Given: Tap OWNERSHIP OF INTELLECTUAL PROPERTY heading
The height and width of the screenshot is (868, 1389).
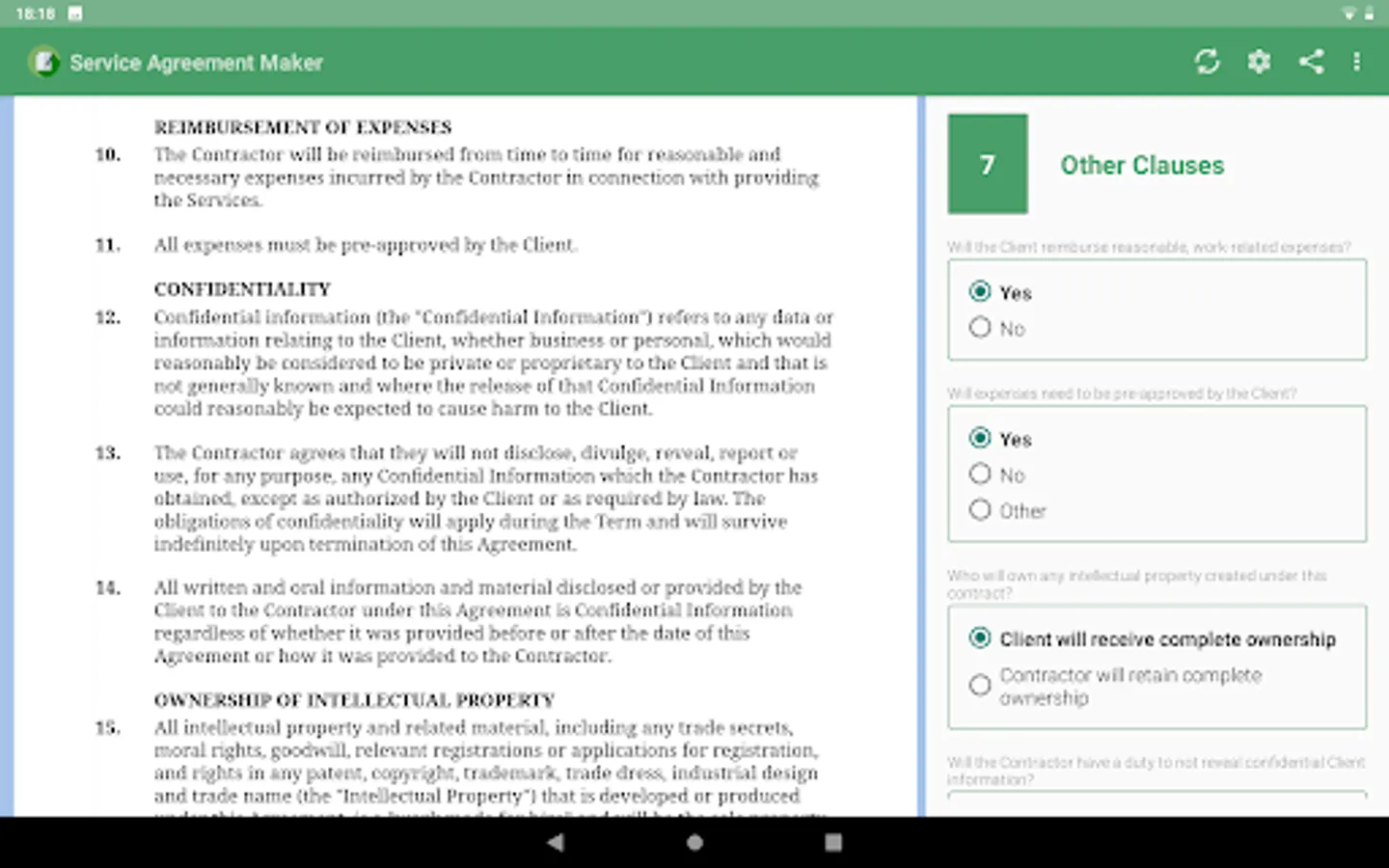Looking at the screenshot, I should point(354,700).
